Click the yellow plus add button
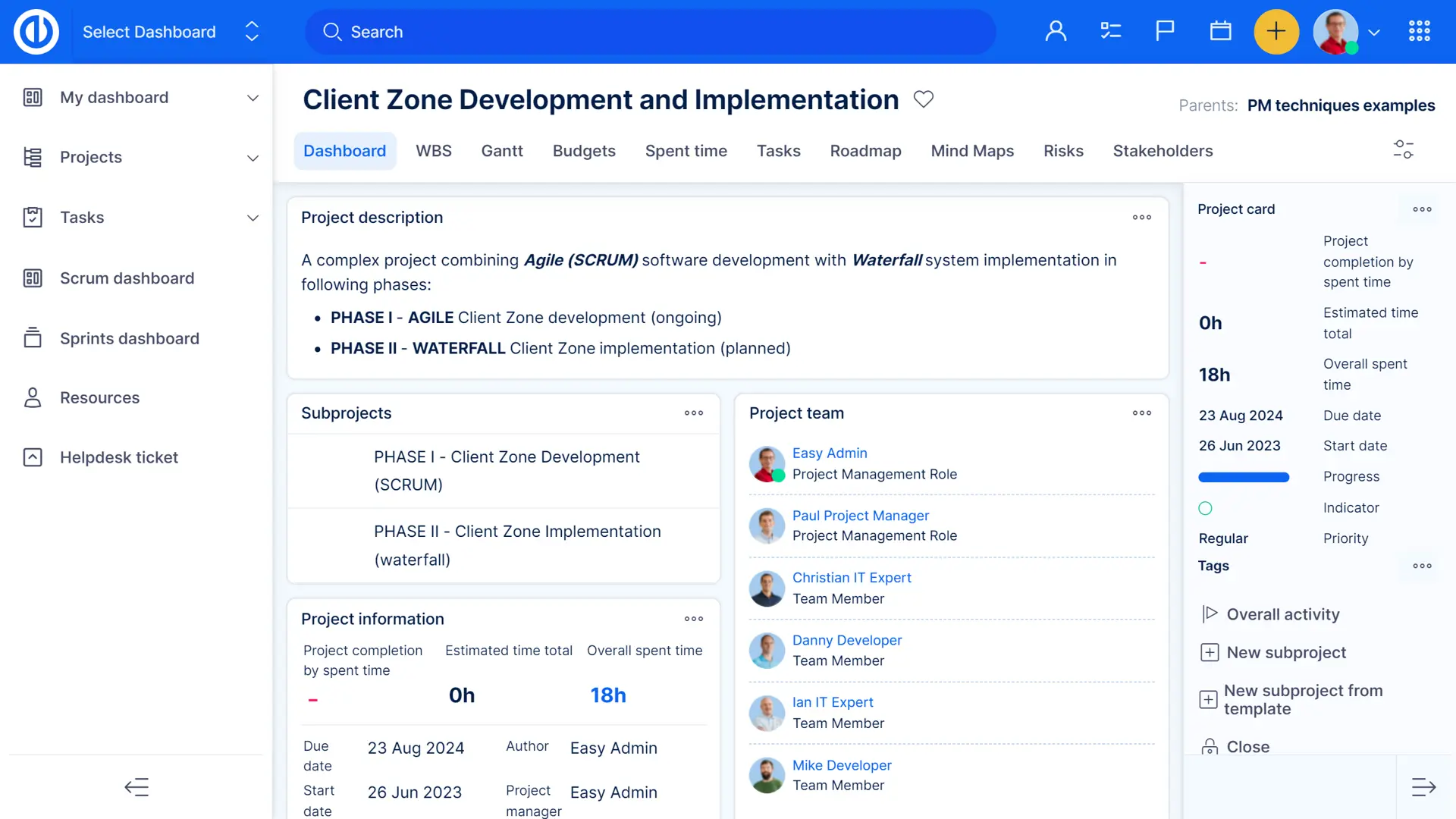The image size is (1456, 819). 1276,31
